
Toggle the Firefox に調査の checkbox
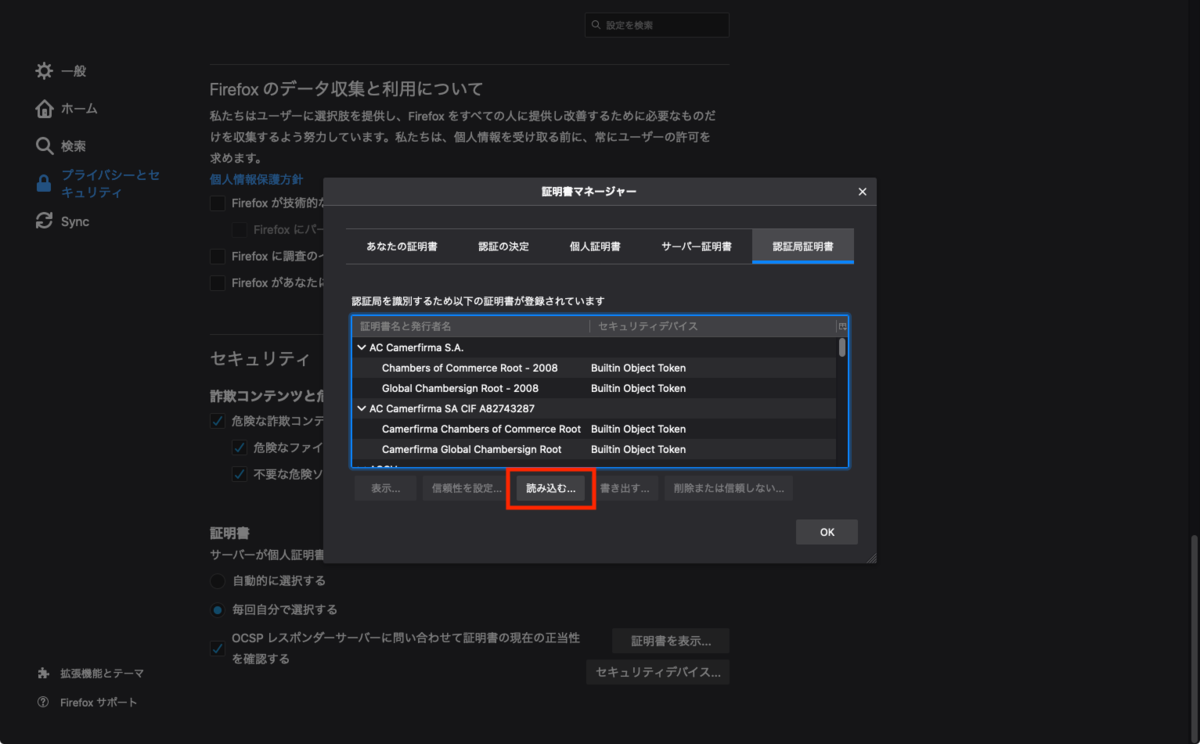tap(217, 256)
